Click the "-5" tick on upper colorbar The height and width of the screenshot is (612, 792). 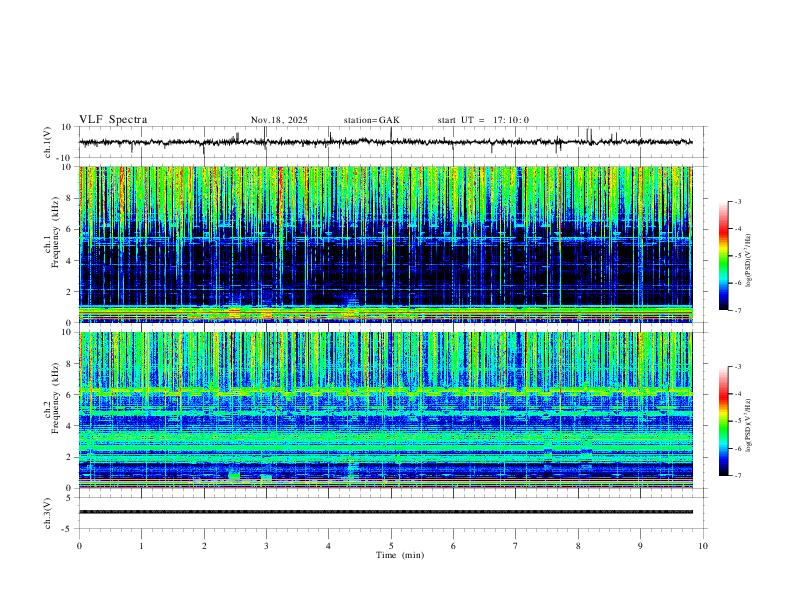point(737,256)
